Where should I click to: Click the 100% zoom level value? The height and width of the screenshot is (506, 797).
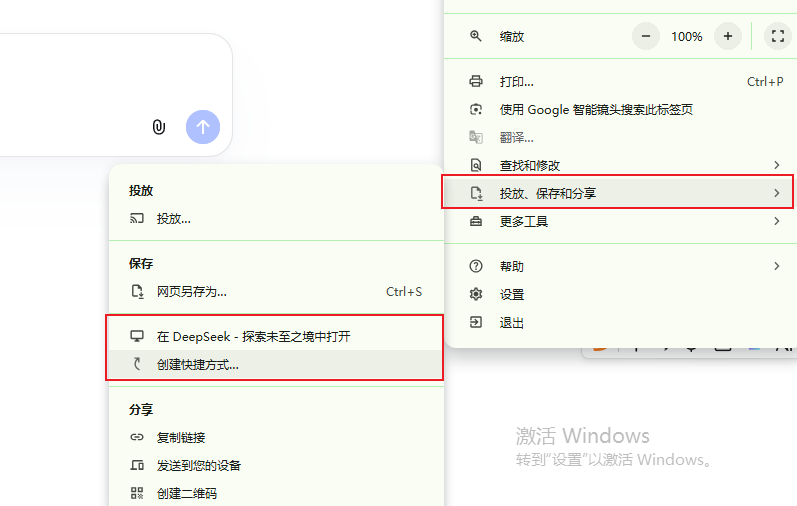tap(687, 37)
